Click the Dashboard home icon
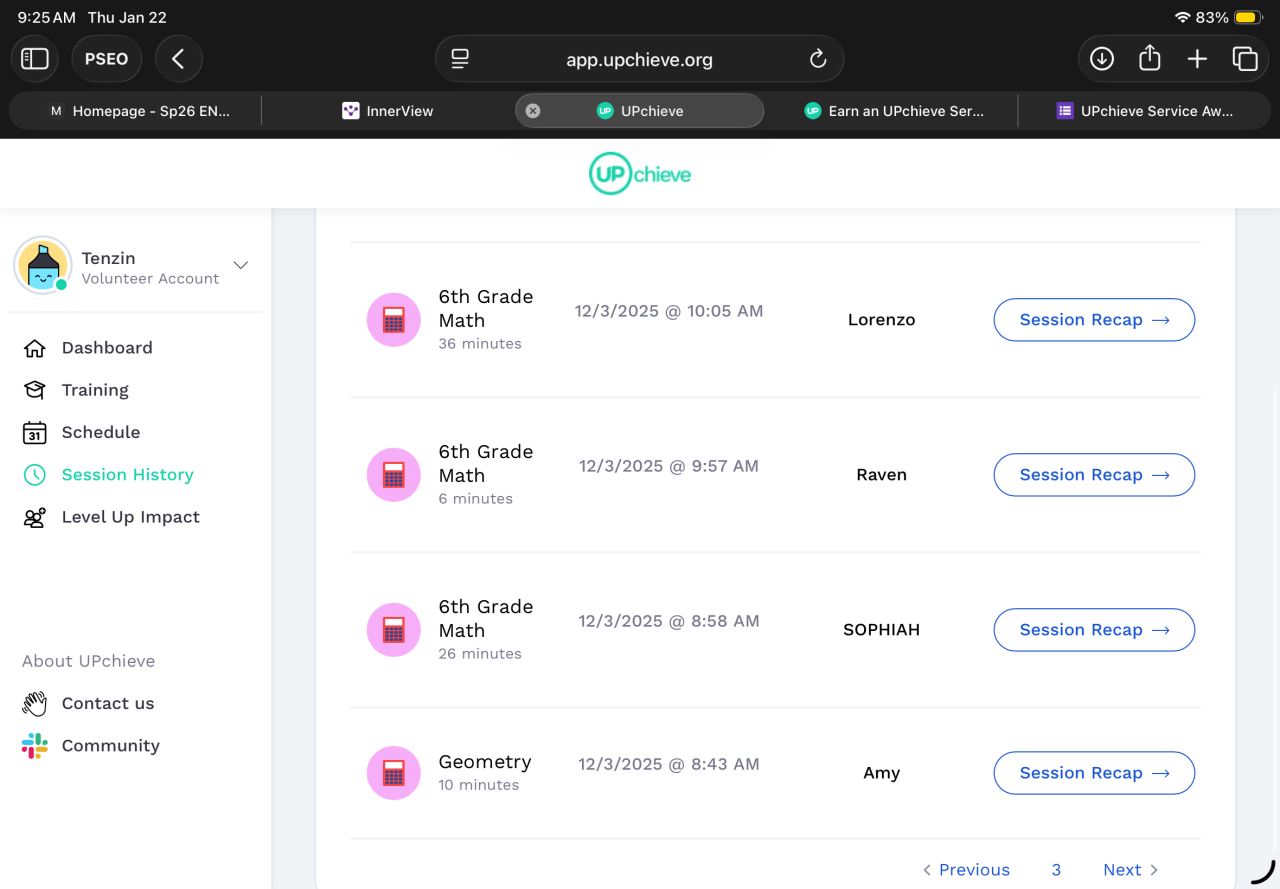Image resolution: width=1280 pixels, height=889 pixels. click(x=35, y=348)
